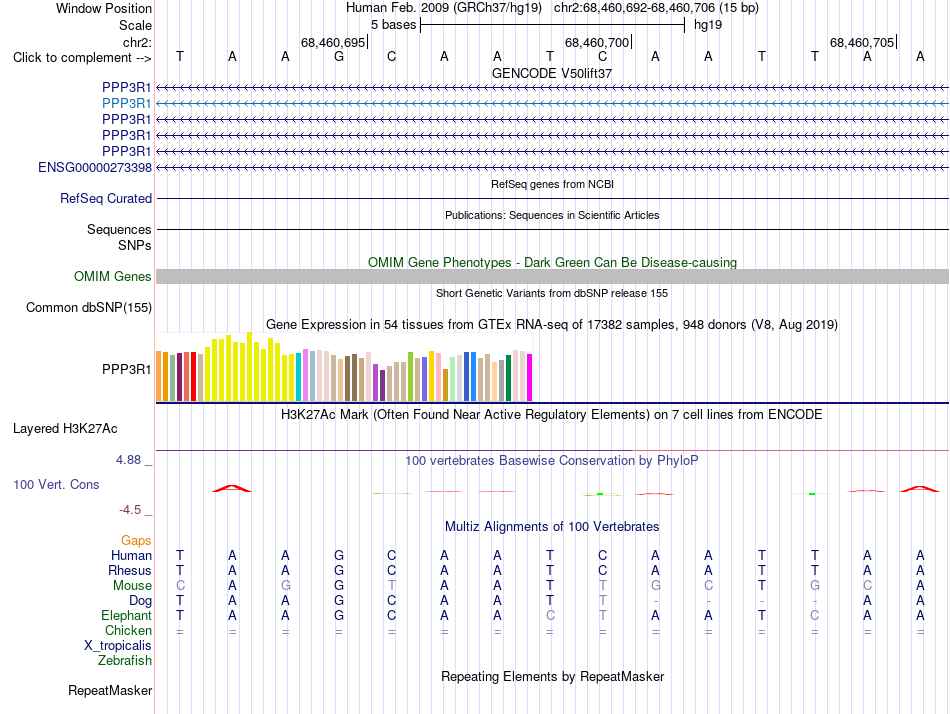Viewport: 950px width, 714px height.
Task: Click the PPP3R1 label beside the GTEx bar chart
Action: [x=127, y=369]
